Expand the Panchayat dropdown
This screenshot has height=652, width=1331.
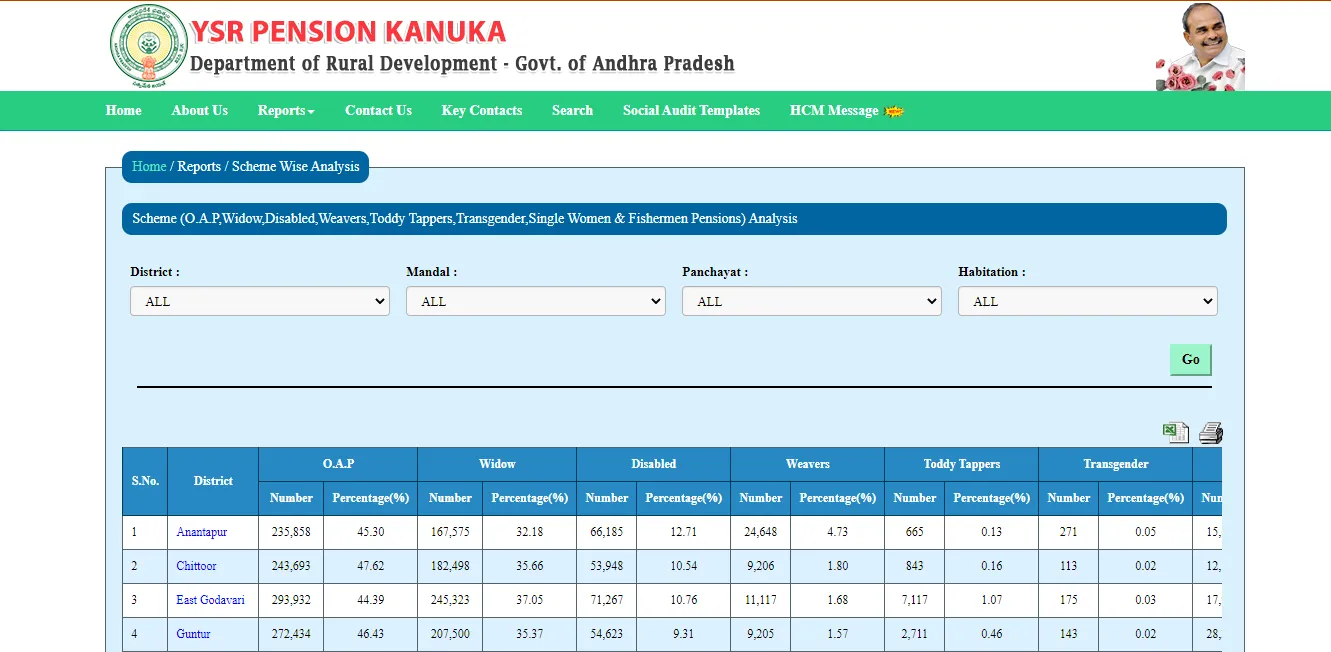coord(812,301)
